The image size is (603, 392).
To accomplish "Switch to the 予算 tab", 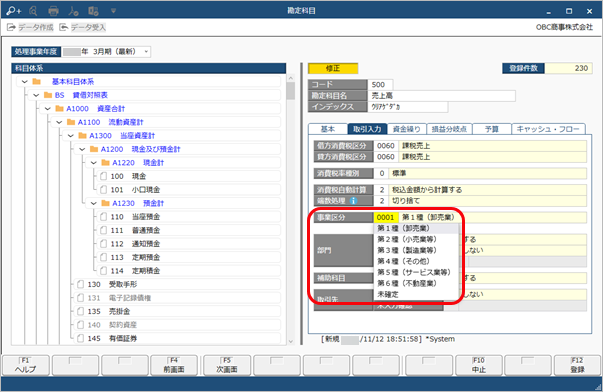I will tap(491, 129).
